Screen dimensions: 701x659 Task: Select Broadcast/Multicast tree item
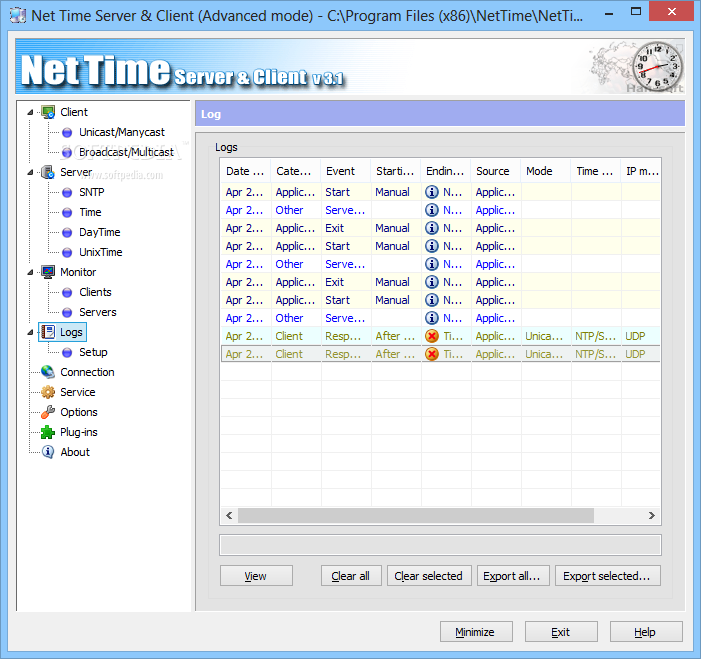(x=126, y=152)
